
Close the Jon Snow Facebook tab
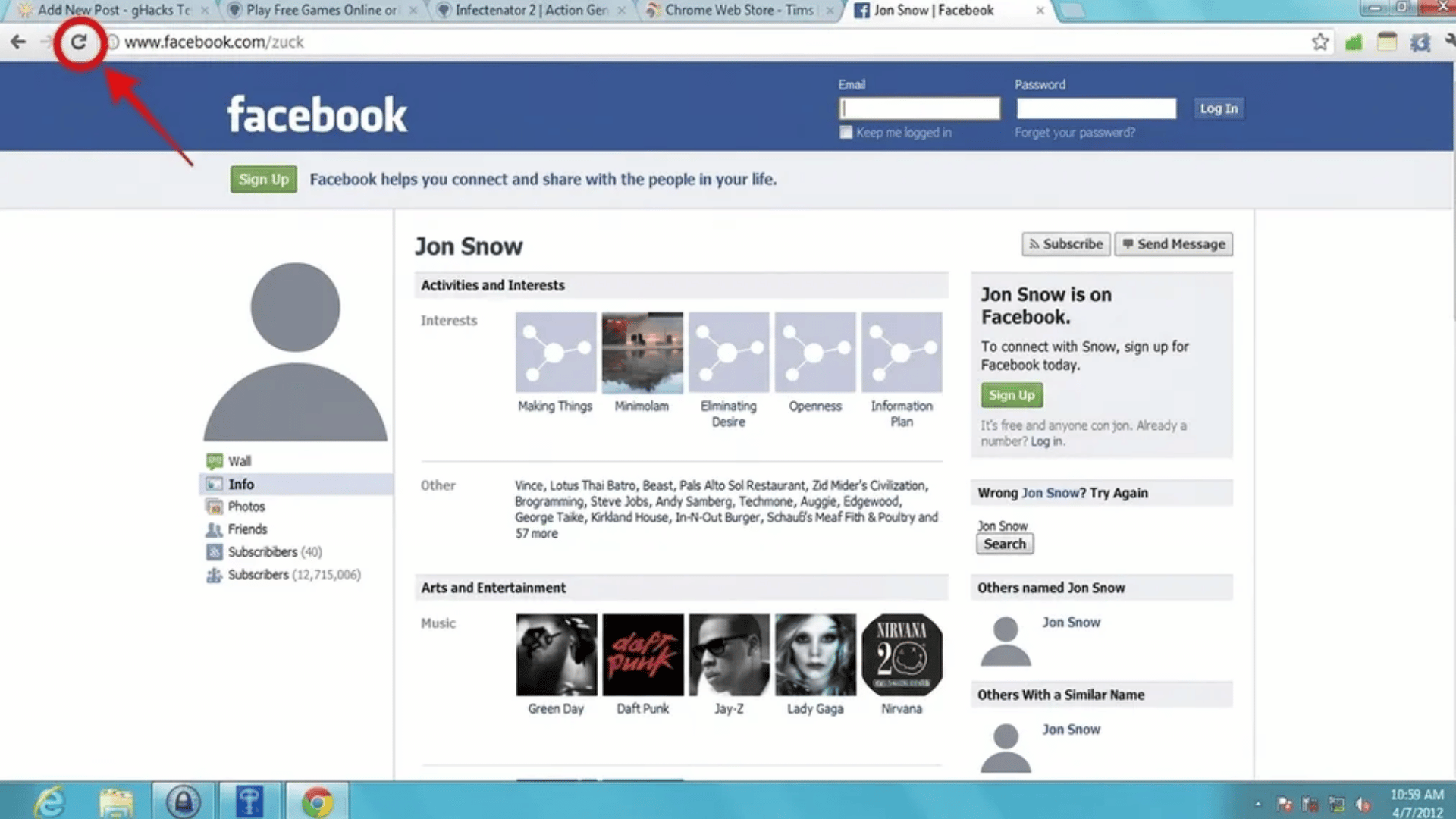pos(1040,11)
